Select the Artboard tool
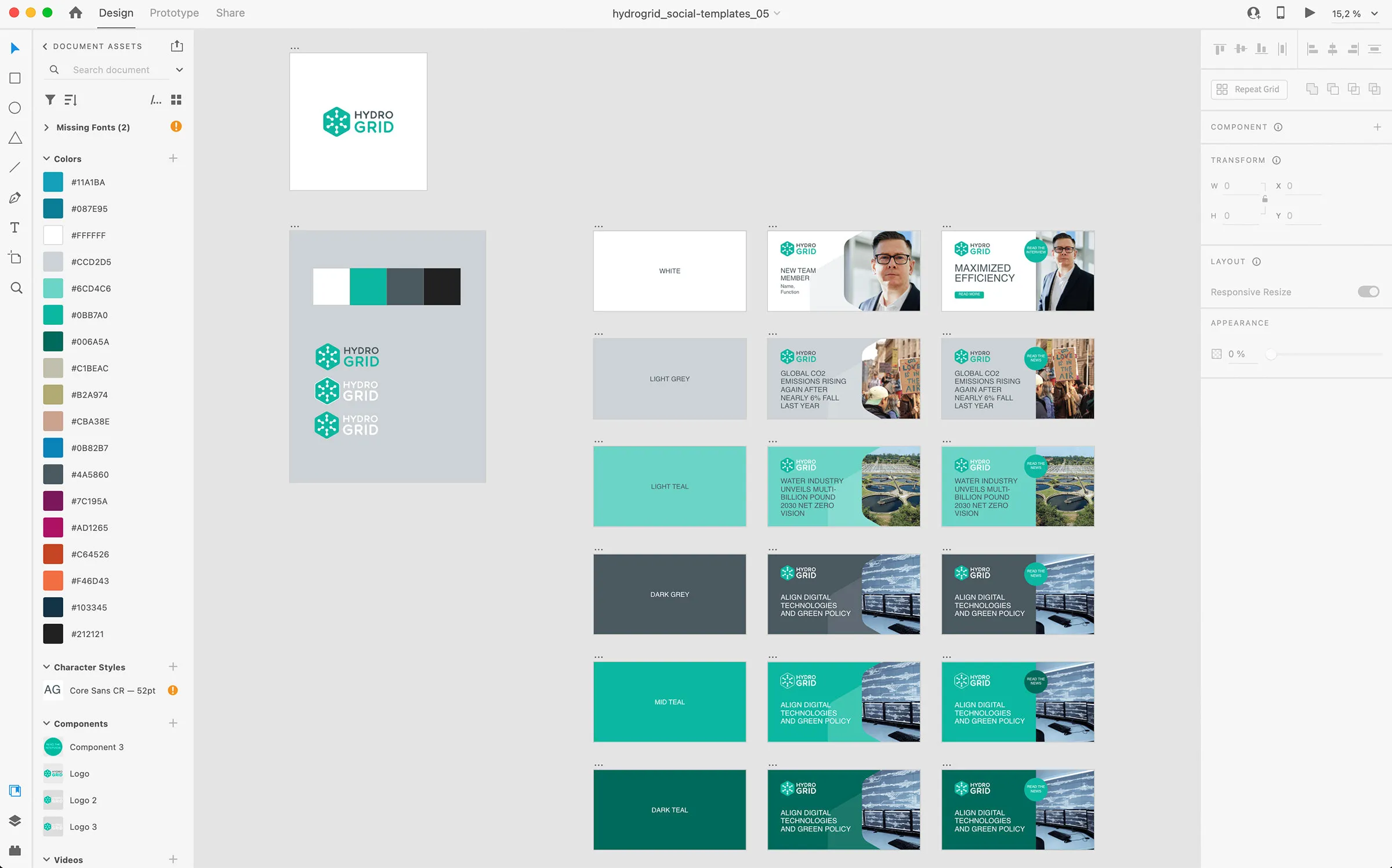This screenshot has width=1392, height=868. tap(16, 257)
